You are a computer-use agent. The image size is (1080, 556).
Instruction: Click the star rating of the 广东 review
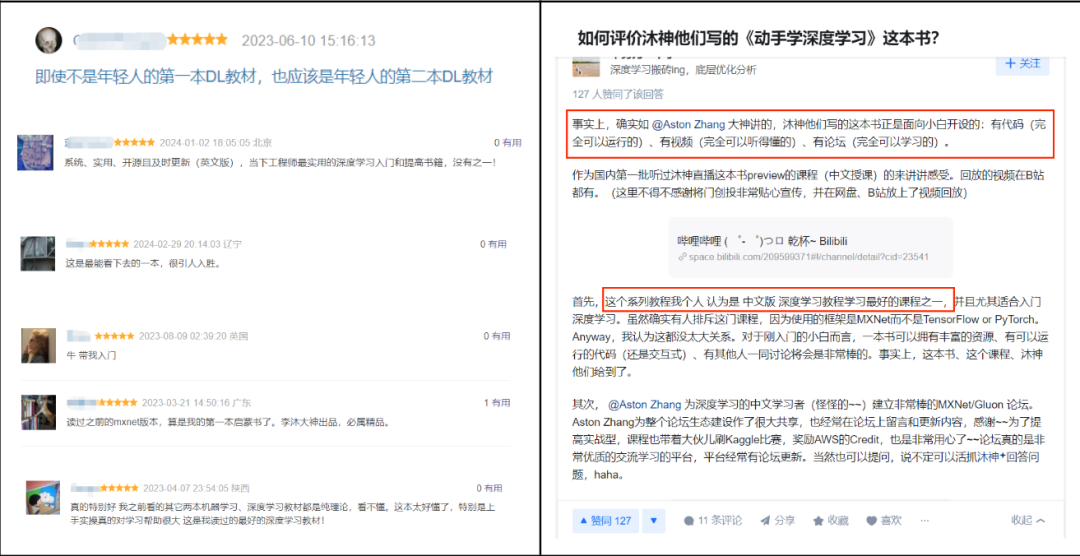pyautogui.click(x=116, y=402)
